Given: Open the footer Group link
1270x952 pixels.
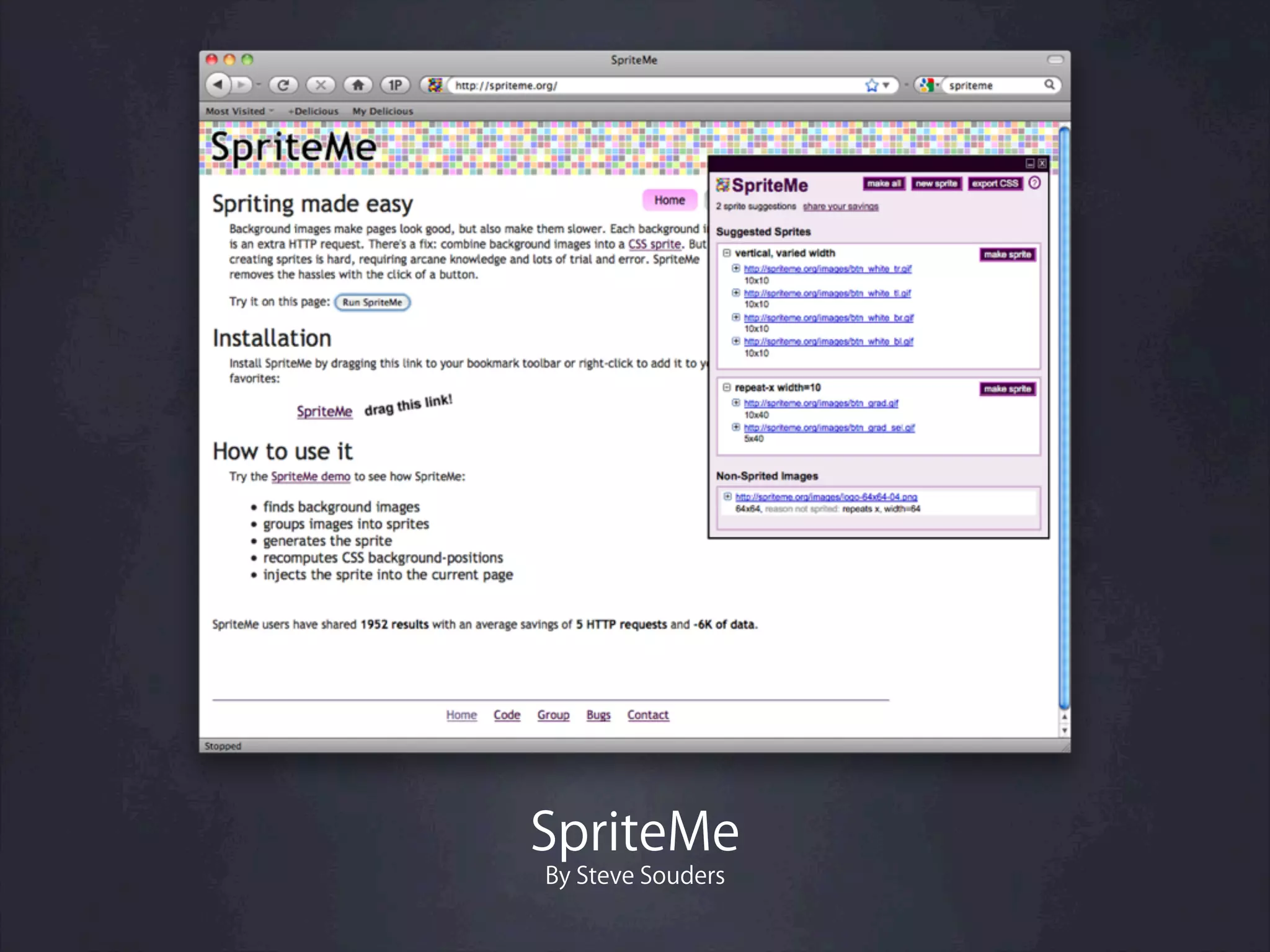Looking at the screenshot, I should point(553,715).
